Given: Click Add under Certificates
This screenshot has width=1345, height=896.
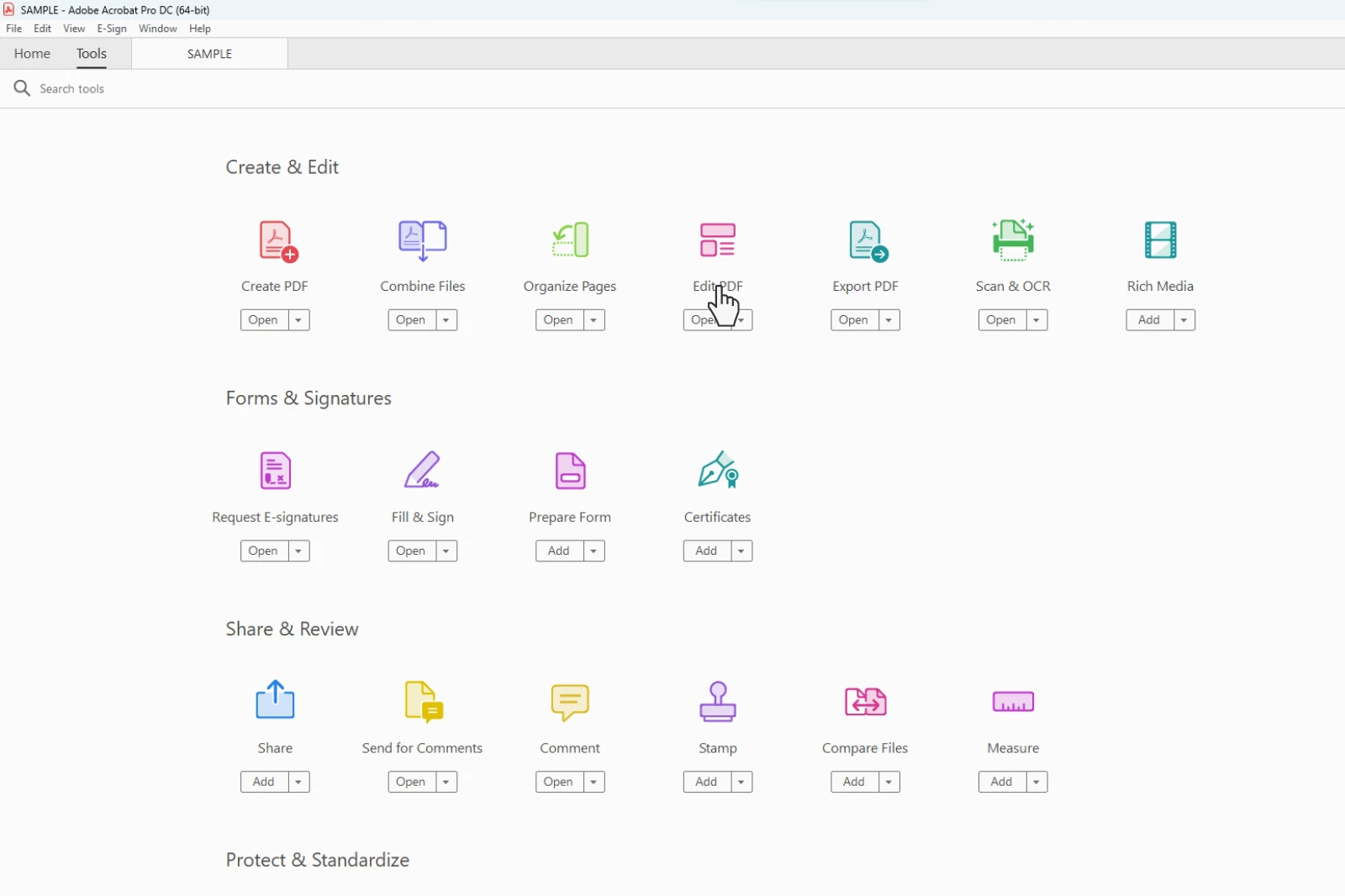Looking at the screenshot, I should pos(707,551).
